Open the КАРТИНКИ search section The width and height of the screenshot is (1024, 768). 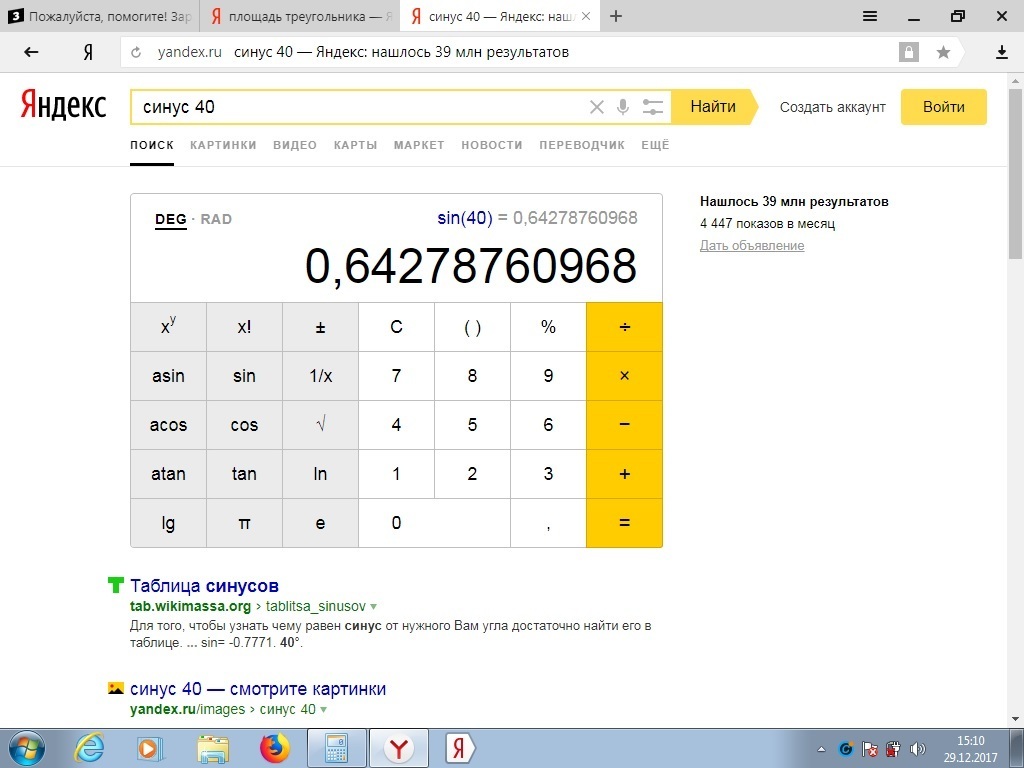tap(223, 145)
